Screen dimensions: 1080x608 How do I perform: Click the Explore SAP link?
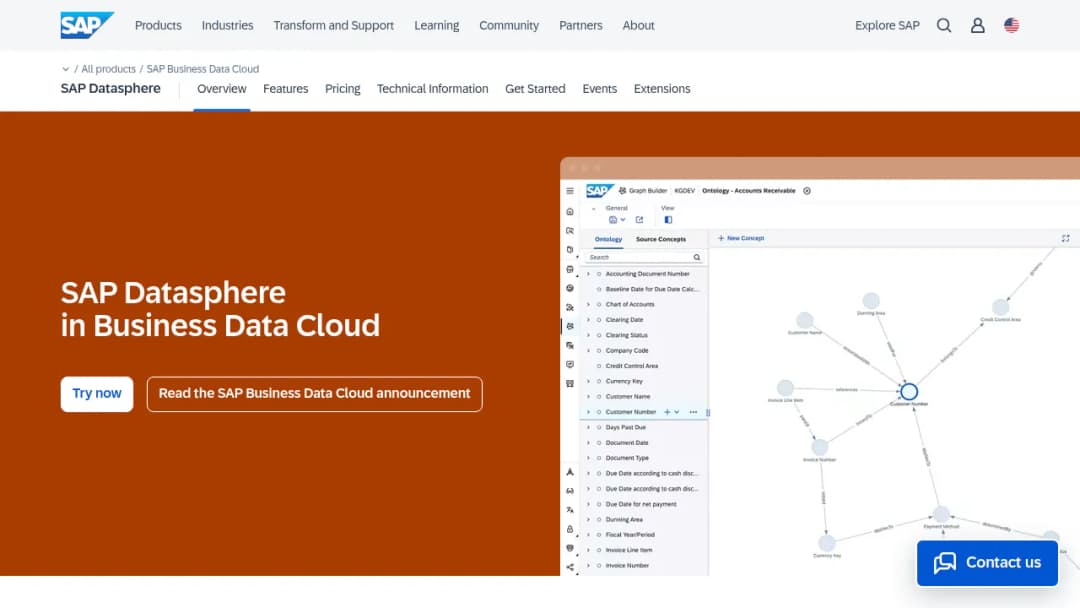887,25
